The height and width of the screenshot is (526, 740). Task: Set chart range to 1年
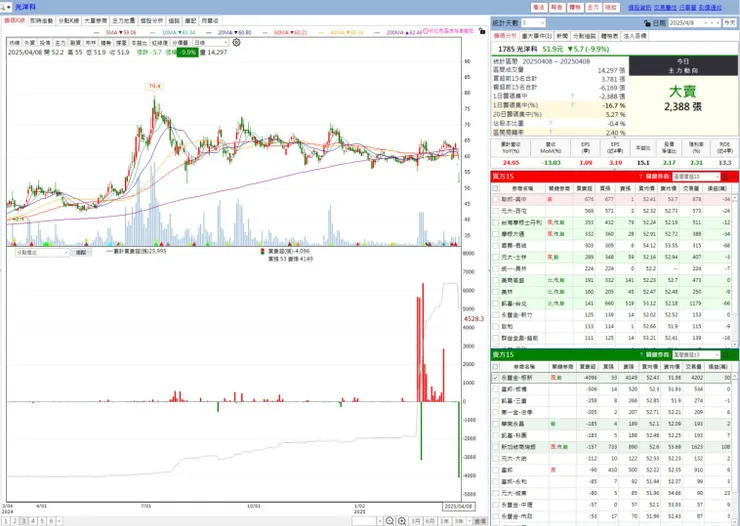(x=445, y=521)
